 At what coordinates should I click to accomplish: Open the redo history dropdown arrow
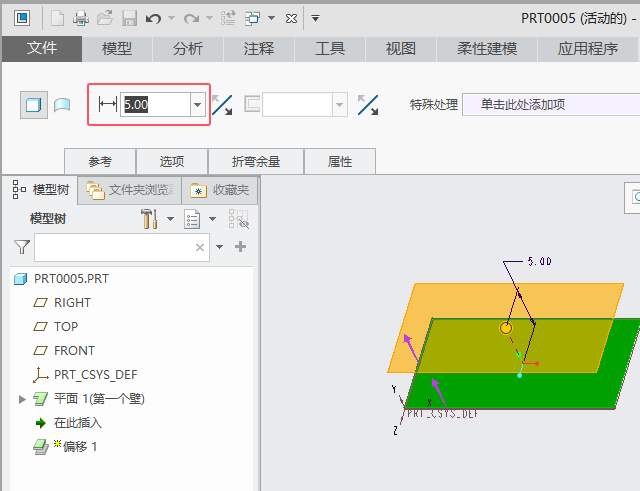(x=209, y=18)
